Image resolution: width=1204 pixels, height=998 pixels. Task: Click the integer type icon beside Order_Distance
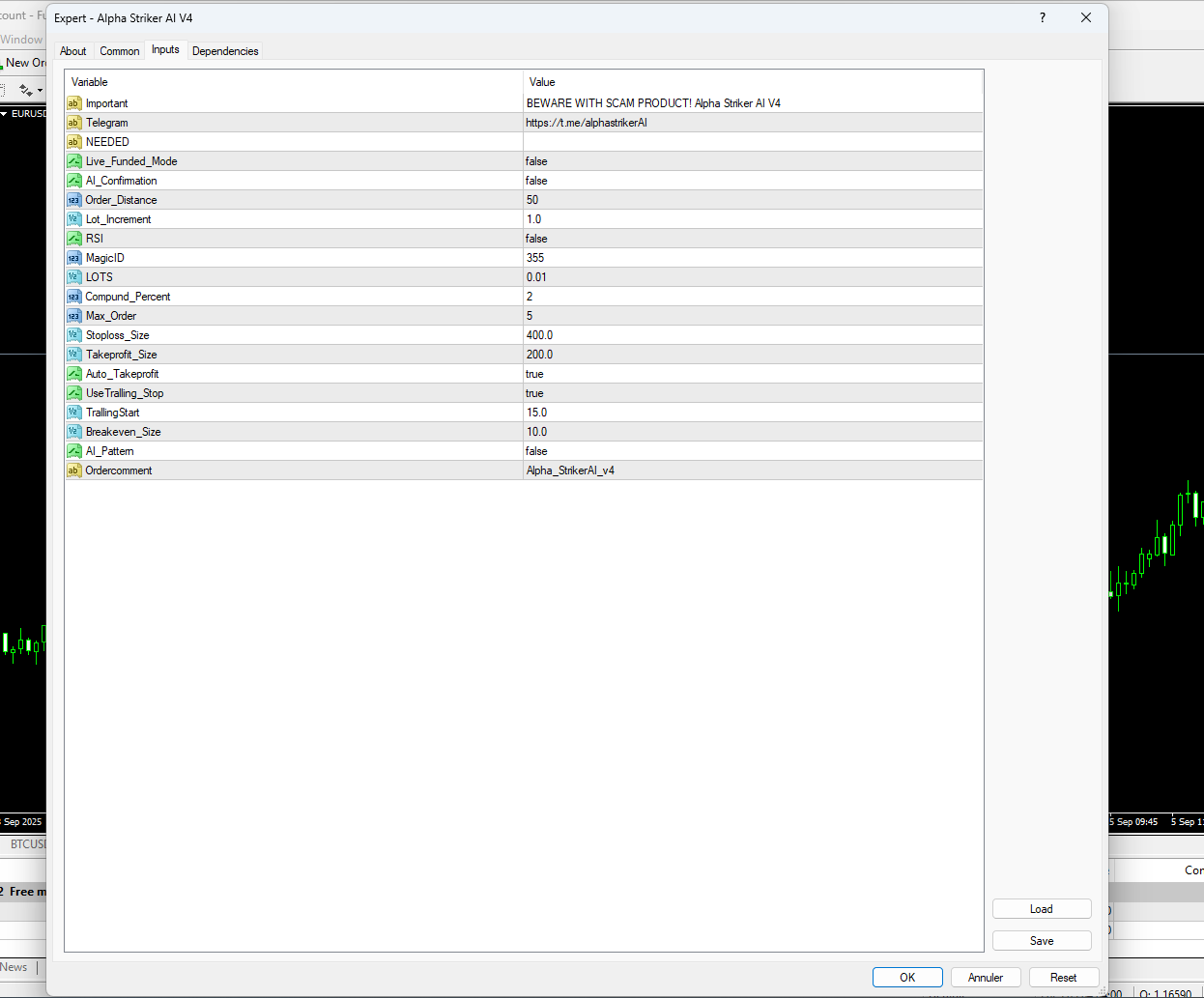(73, 200)
